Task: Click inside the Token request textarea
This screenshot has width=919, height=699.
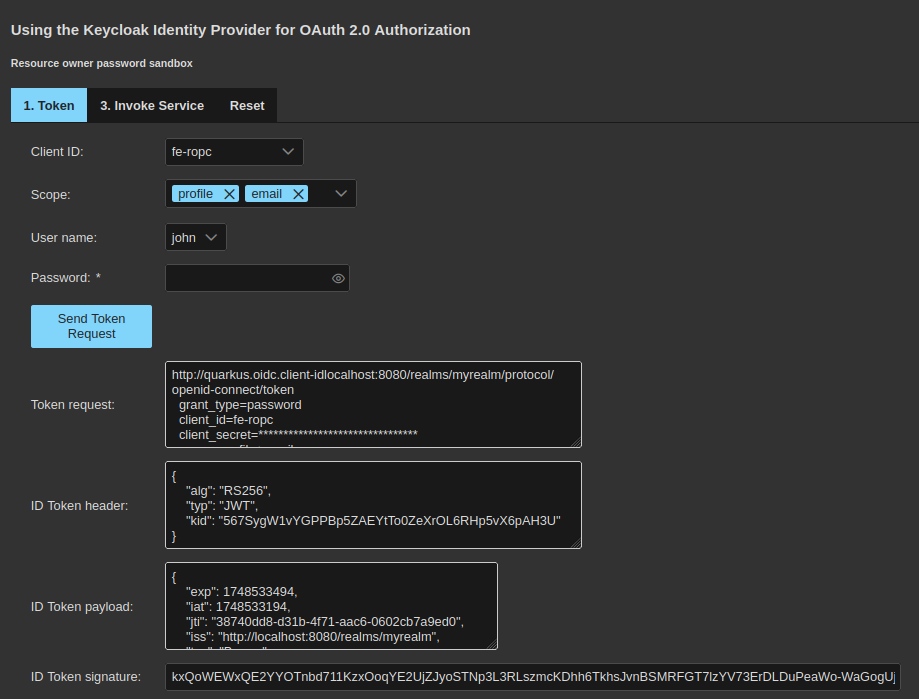Action: click(373, 405)
